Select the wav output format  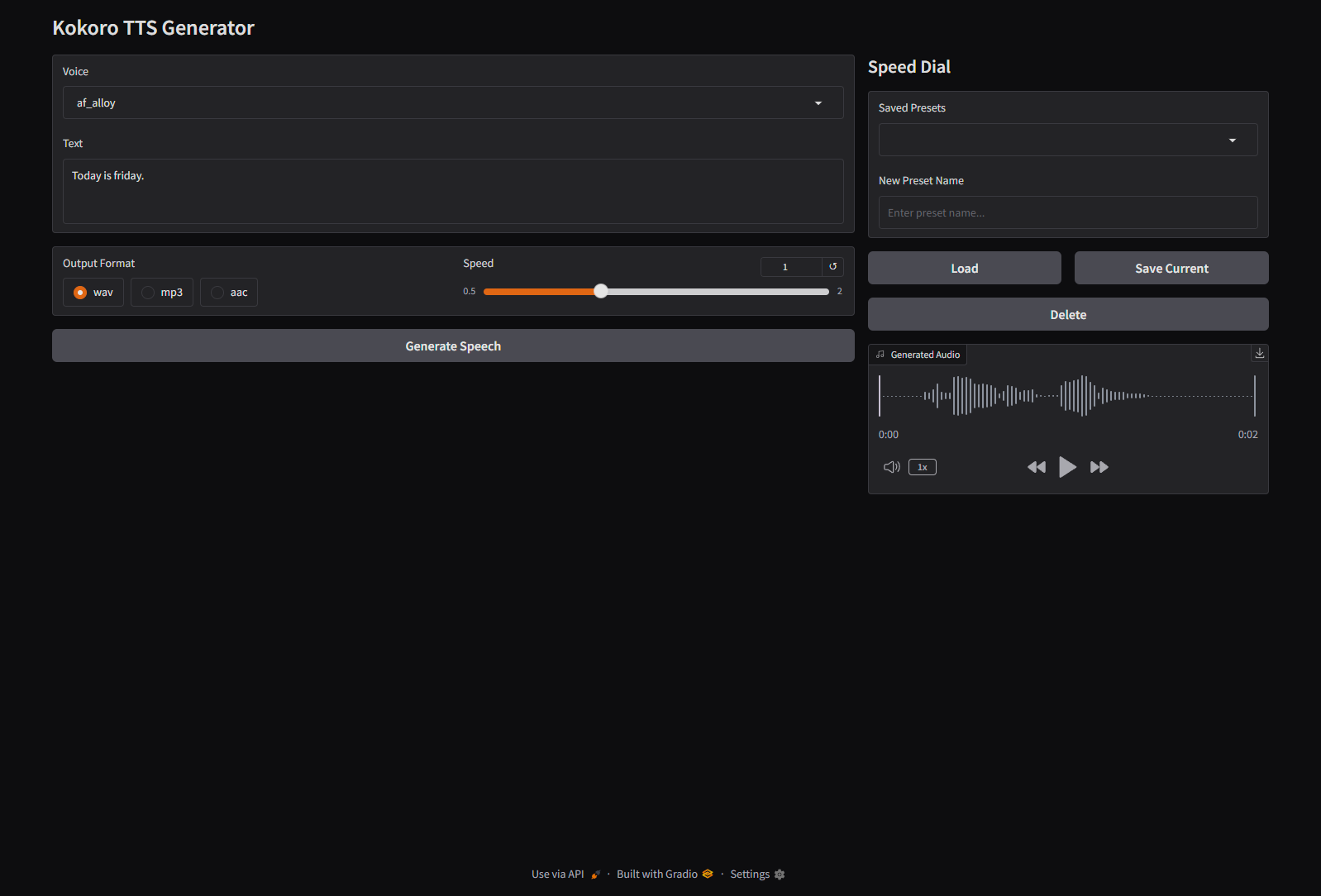93,292
